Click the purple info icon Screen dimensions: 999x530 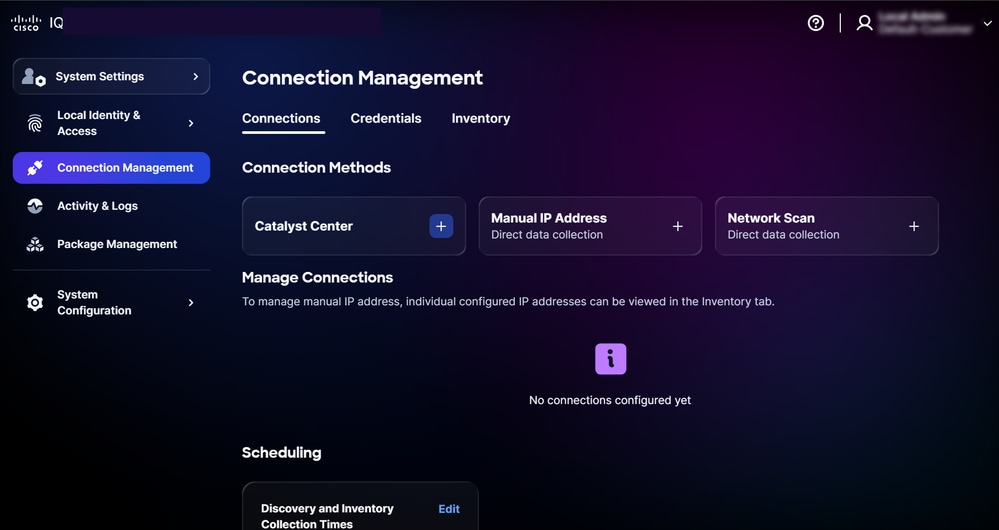610,359
